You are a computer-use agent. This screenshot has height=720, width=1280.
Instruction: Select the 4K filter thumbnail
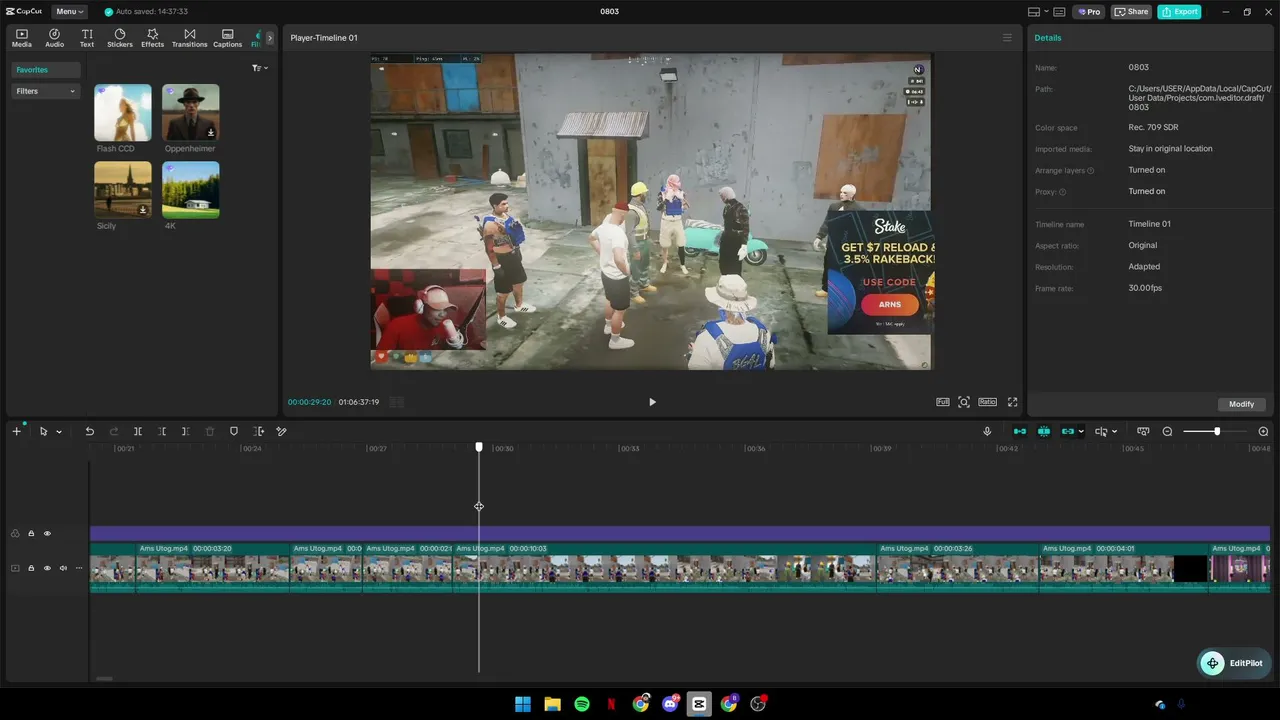tap(191, 190)
